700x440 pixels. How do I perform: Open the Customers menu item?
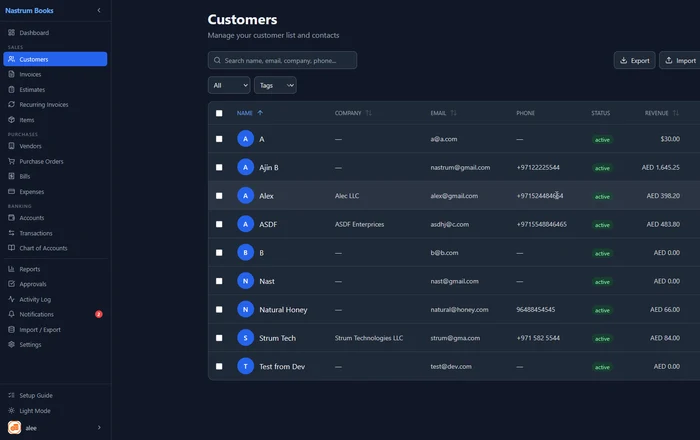55,59
